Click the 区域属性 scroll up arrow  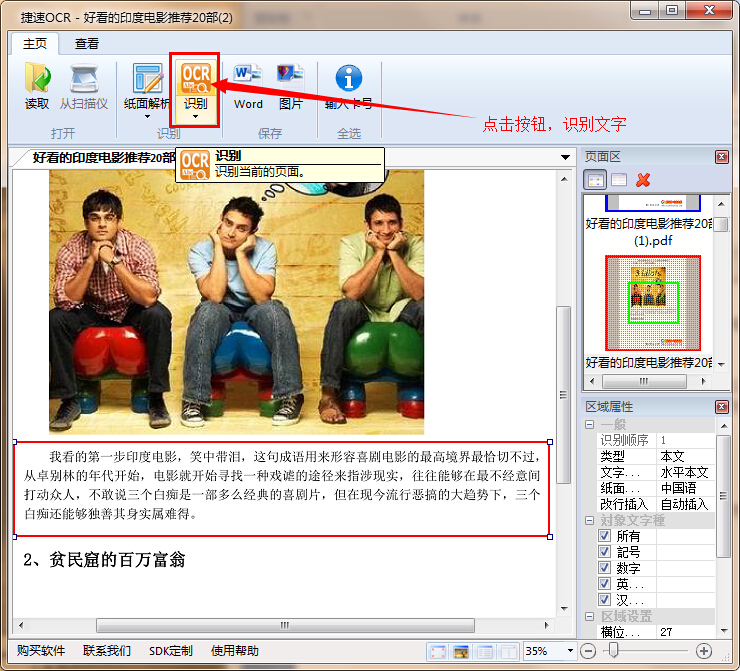tap(723, 426)
